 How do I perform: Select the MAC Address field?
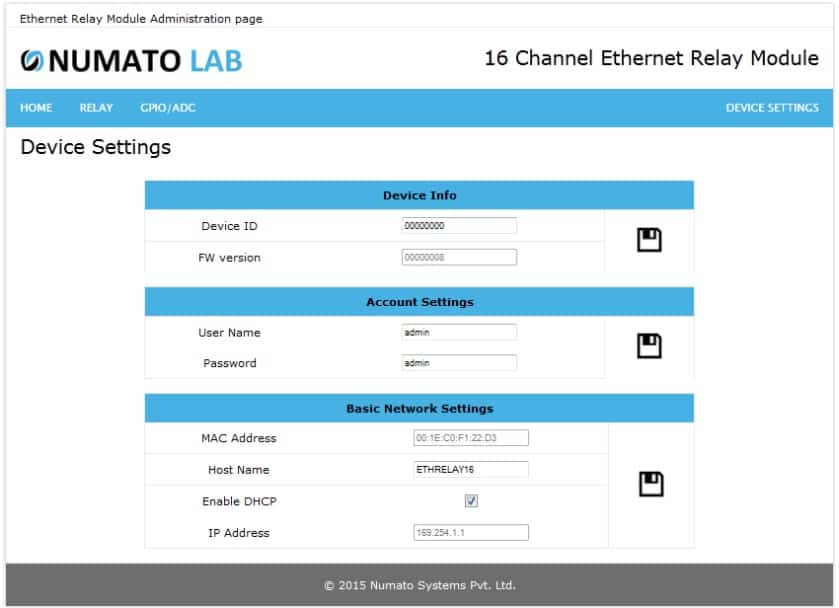(471, 438)
